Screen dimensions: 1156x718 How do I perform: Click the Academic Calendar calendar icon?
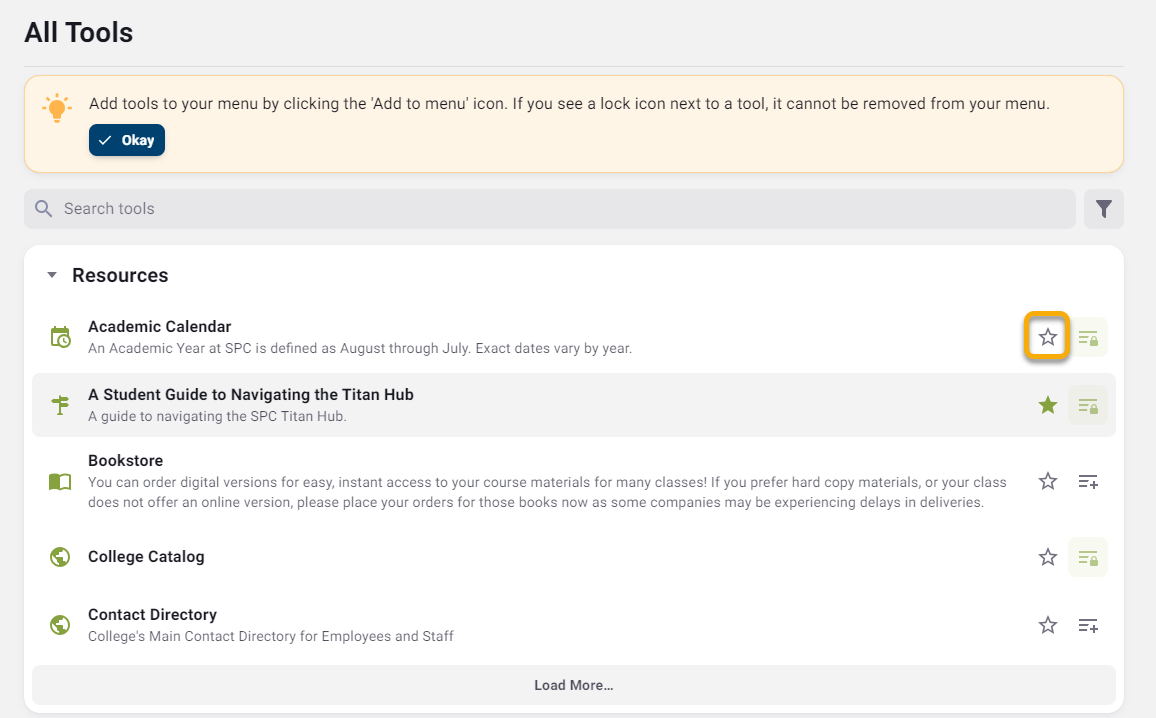[60, 336]
